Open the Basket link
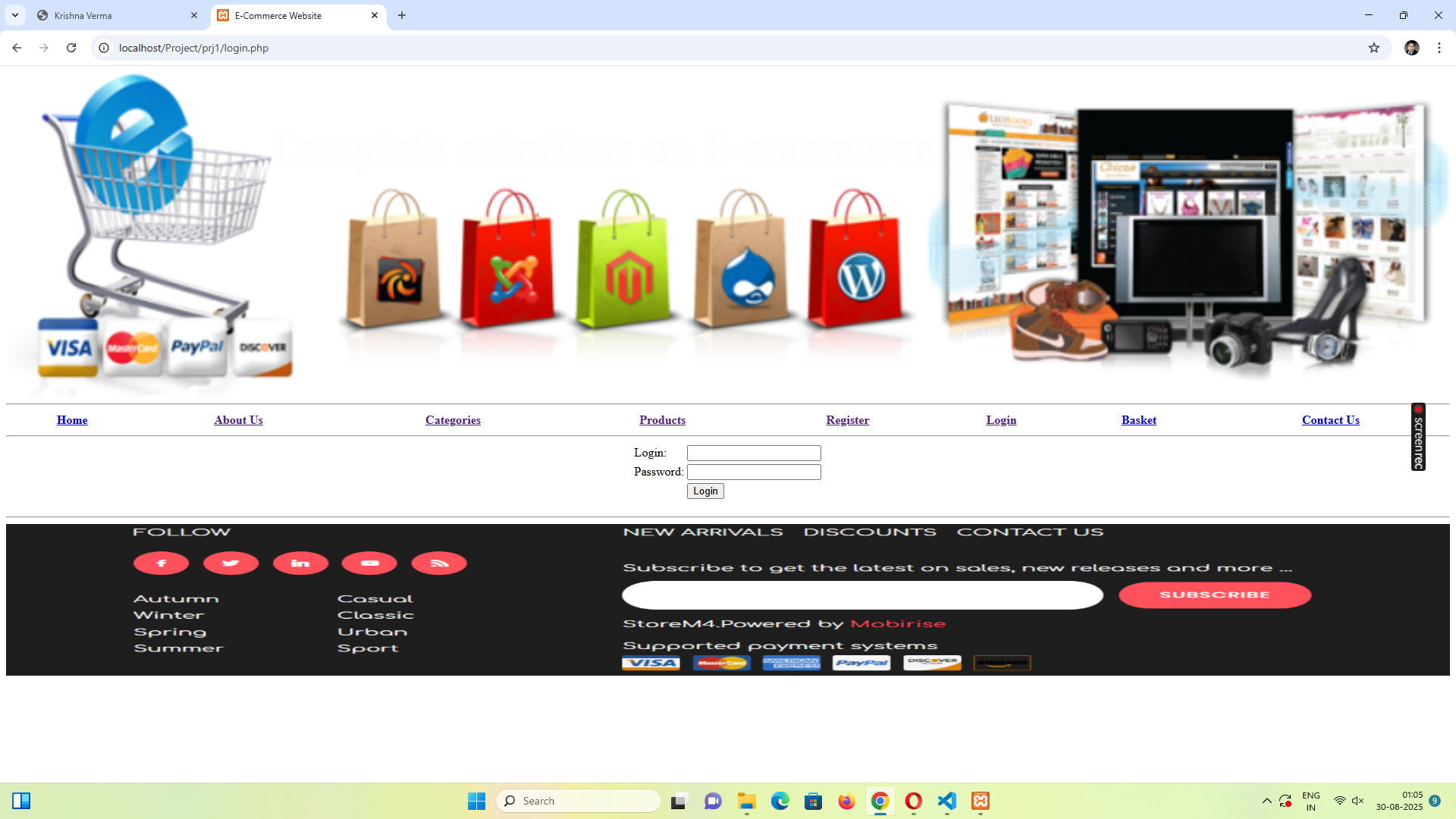Screen dimensions: 1456x819 1139,420
